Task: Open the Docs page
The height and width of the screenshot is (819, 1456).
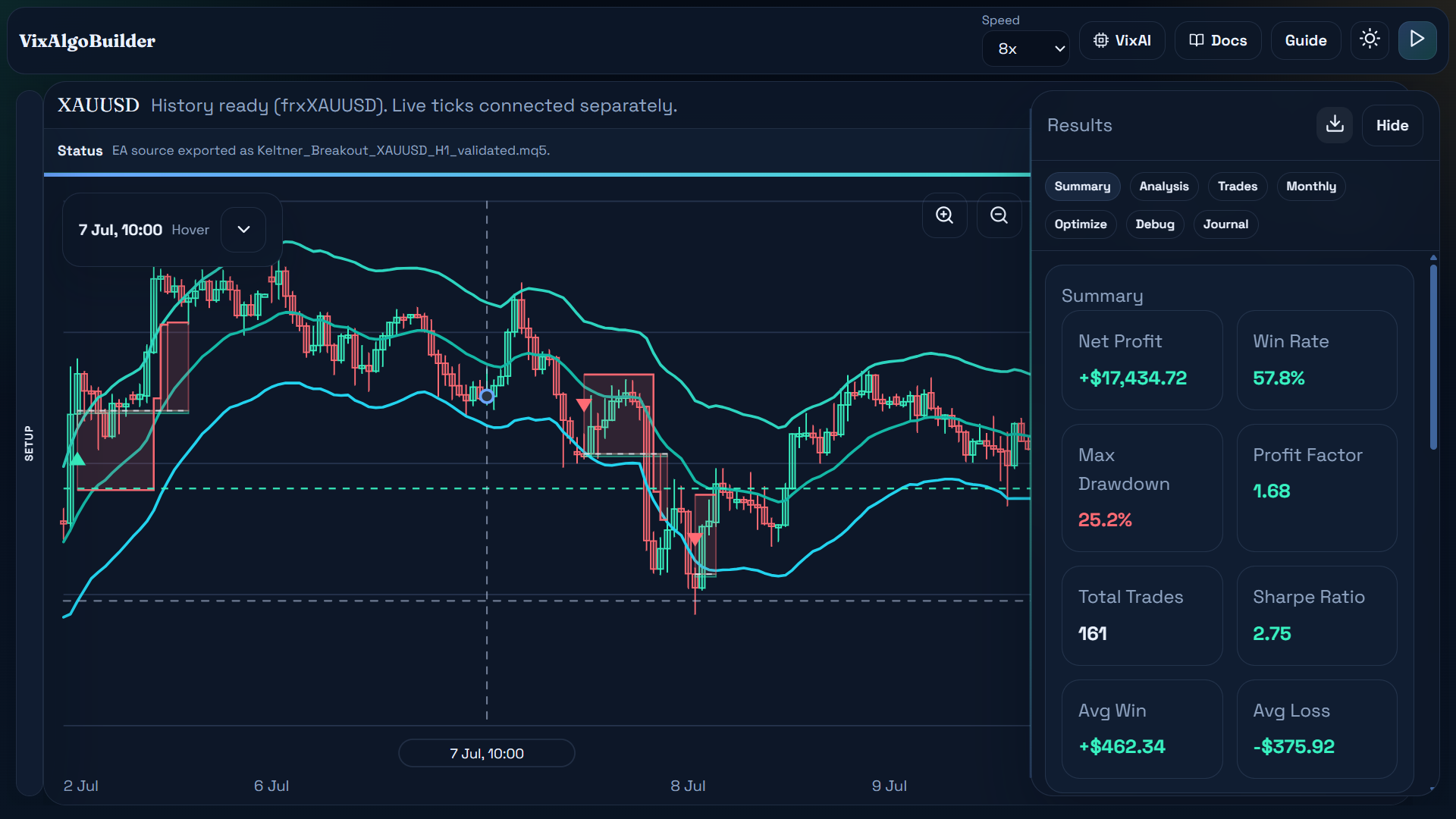Action: [x=1218, y=40]
